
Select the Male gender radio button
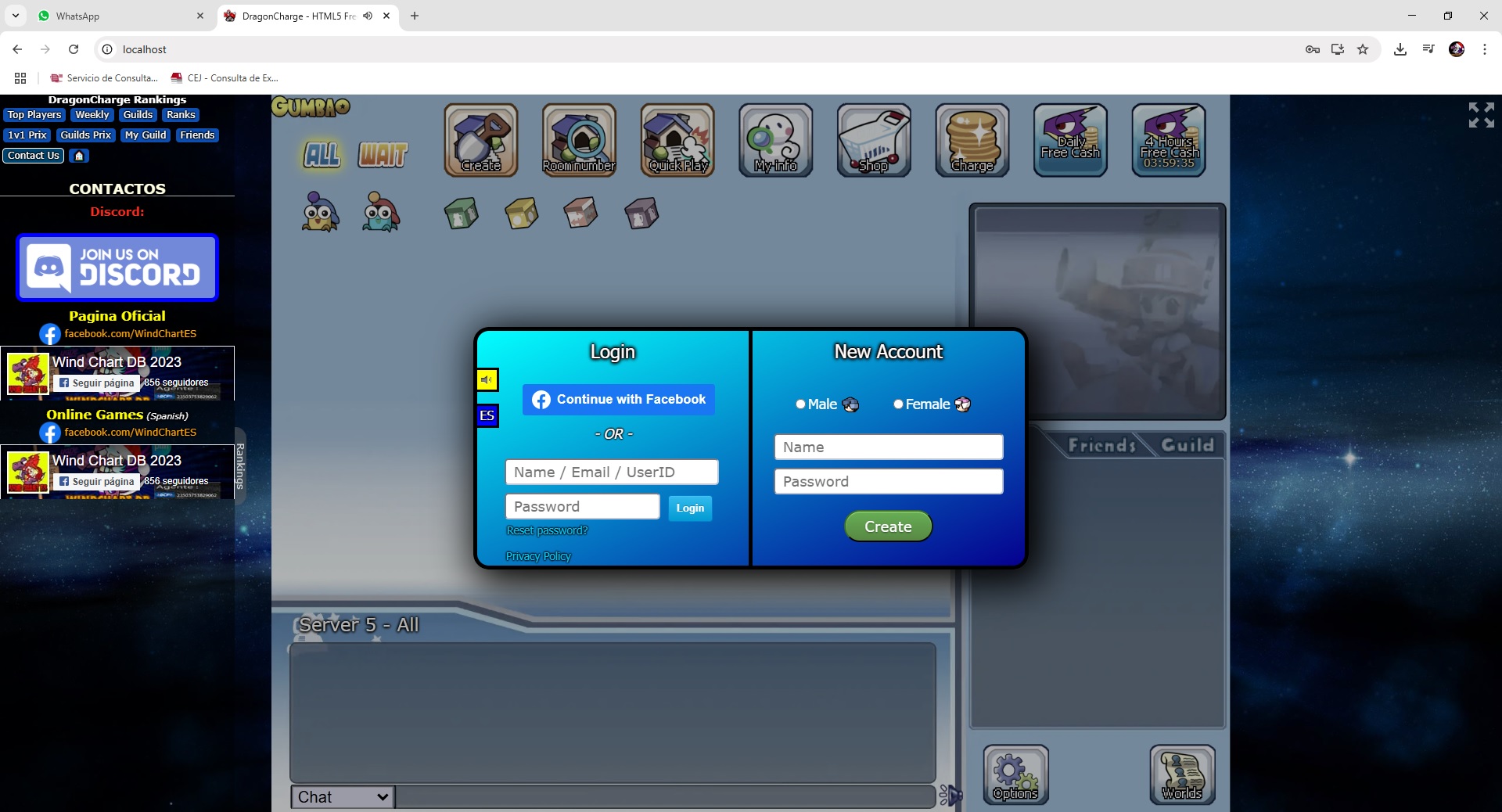tap(800, 404)
